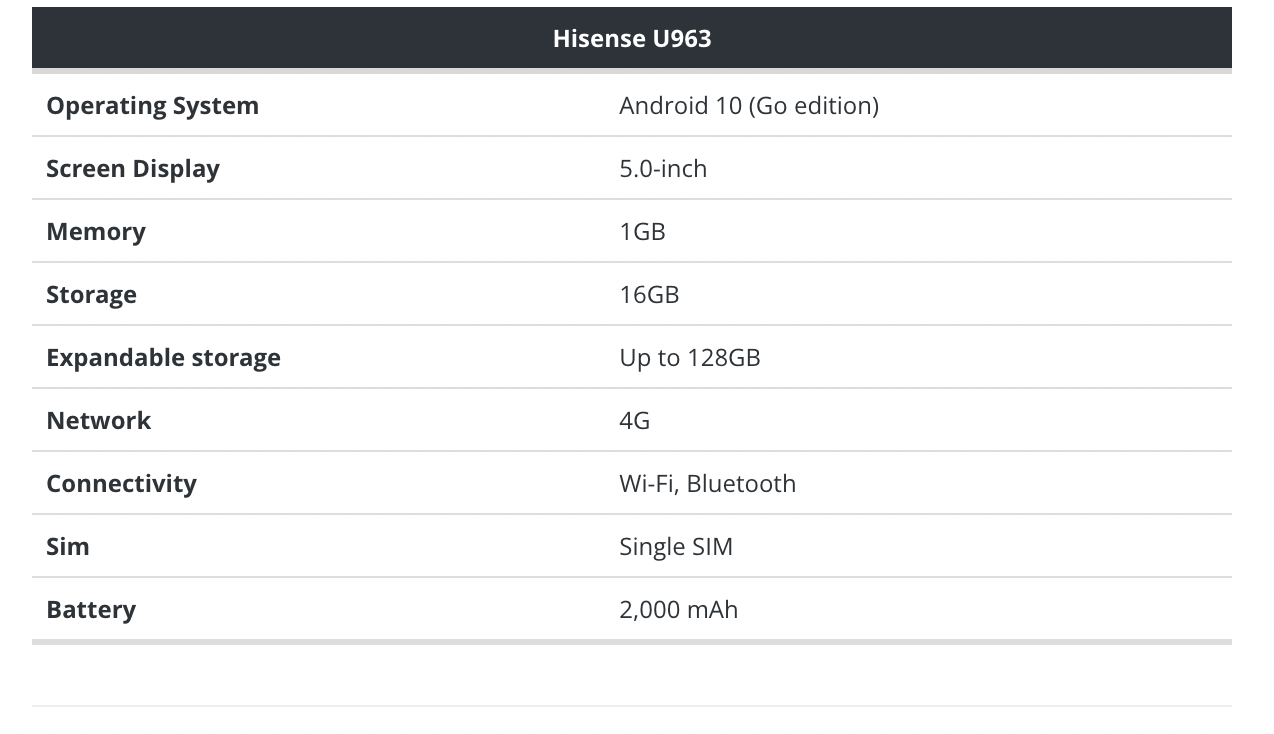Click the Connectivity row label
1274x734 pixels.
(121, 484)
